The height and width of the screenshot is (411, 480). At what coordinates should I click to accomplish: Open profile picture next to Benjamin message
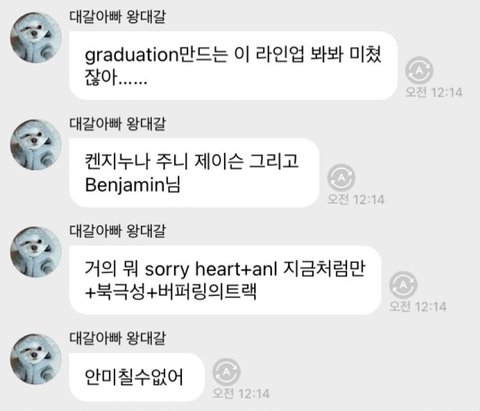pyautogui.click(x=36, y=145)
